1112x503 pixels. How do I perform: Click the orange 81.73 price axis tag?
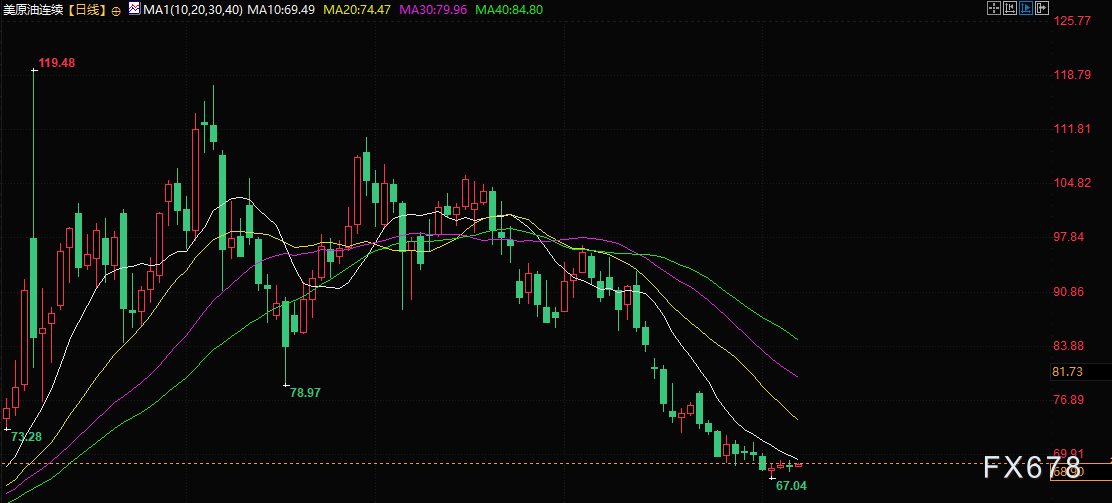[x=1067, y=372]
